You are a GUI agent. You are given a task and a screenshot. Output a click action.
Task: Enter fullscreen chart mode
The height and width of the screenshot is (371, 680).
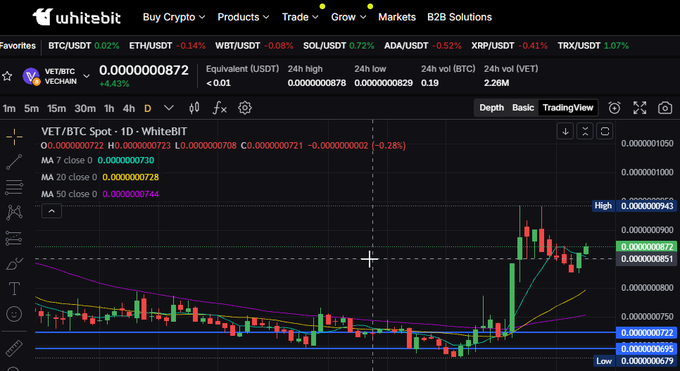point(640,108)
